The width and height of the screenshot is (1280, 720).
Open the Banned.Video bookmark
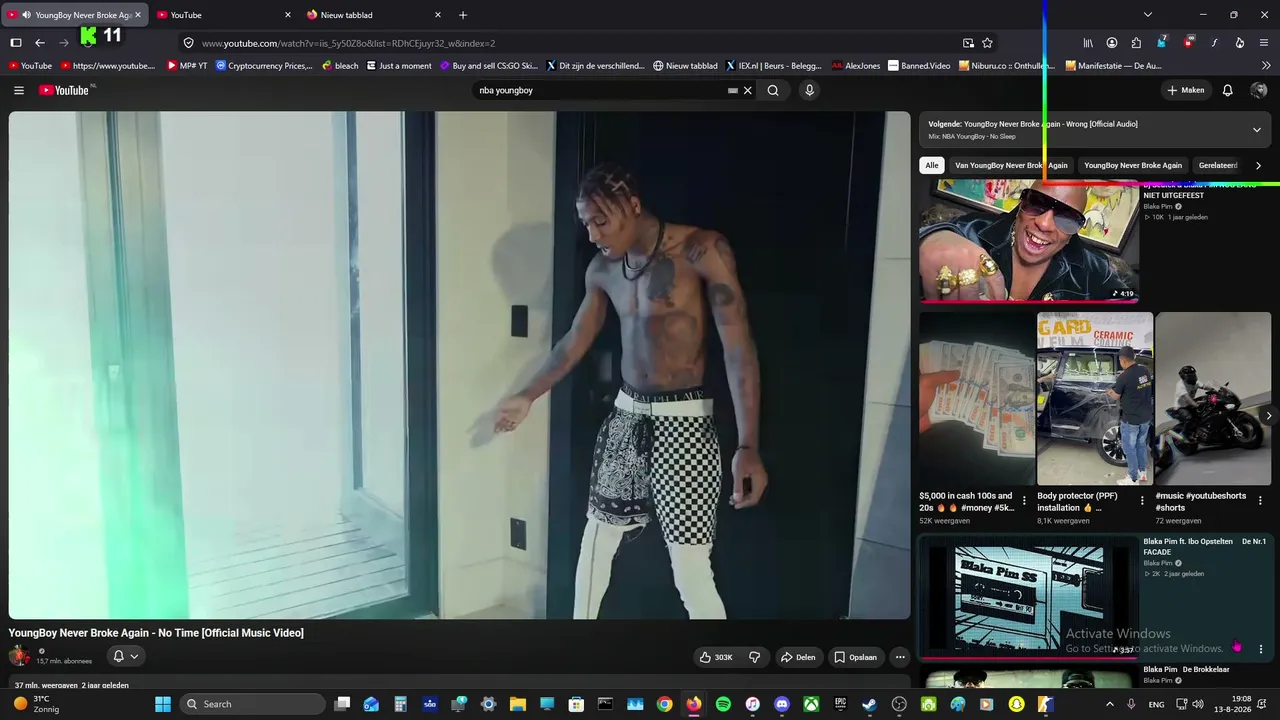coord(920,66)
